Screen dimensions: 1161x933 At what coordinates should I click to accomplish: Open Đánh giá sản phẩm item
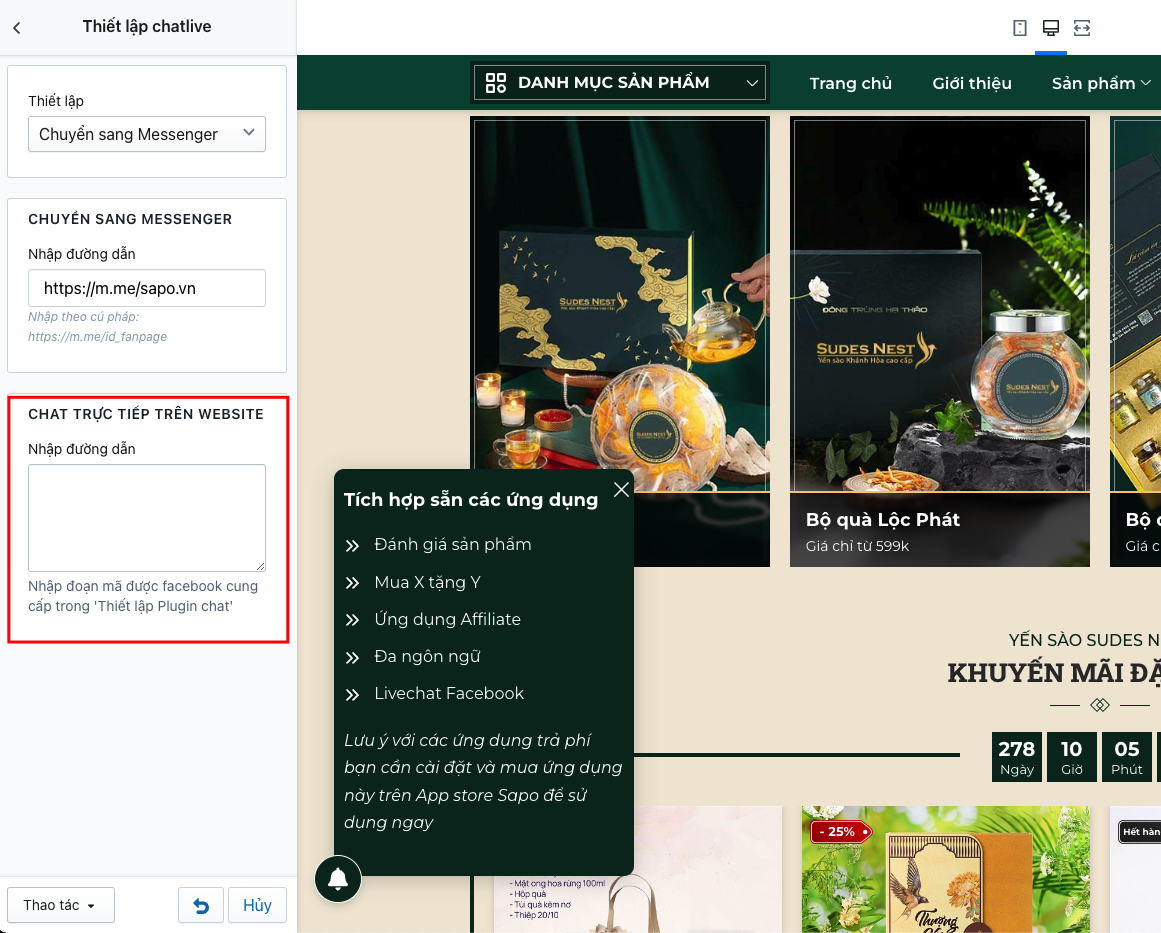(452, 544)
